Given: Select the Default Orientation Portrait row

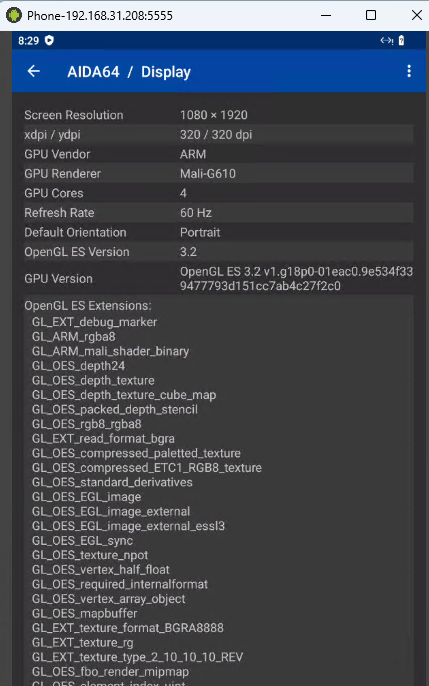Looking at the screenshot, I should 218,232.
